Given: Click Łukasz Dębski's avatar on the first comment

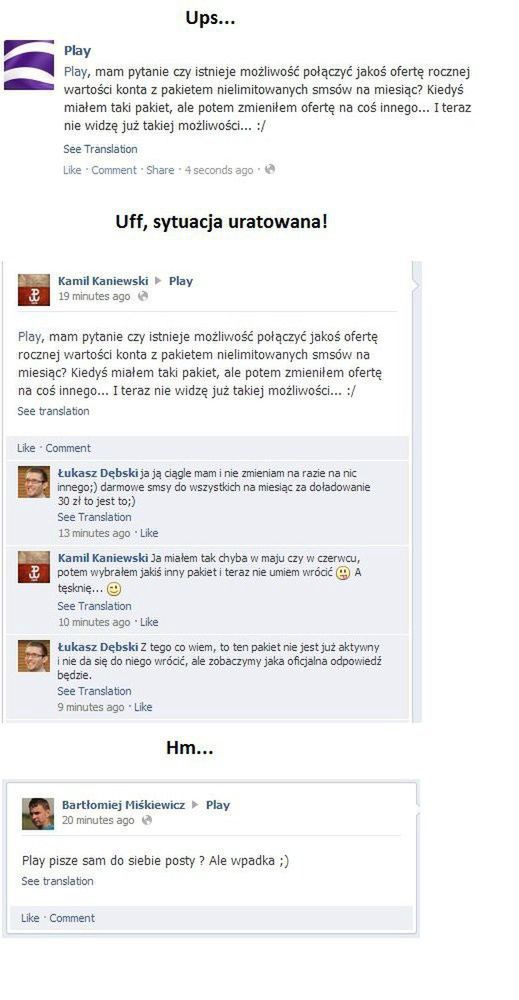Looking at the screenshot, I should (x=34, y=482).
